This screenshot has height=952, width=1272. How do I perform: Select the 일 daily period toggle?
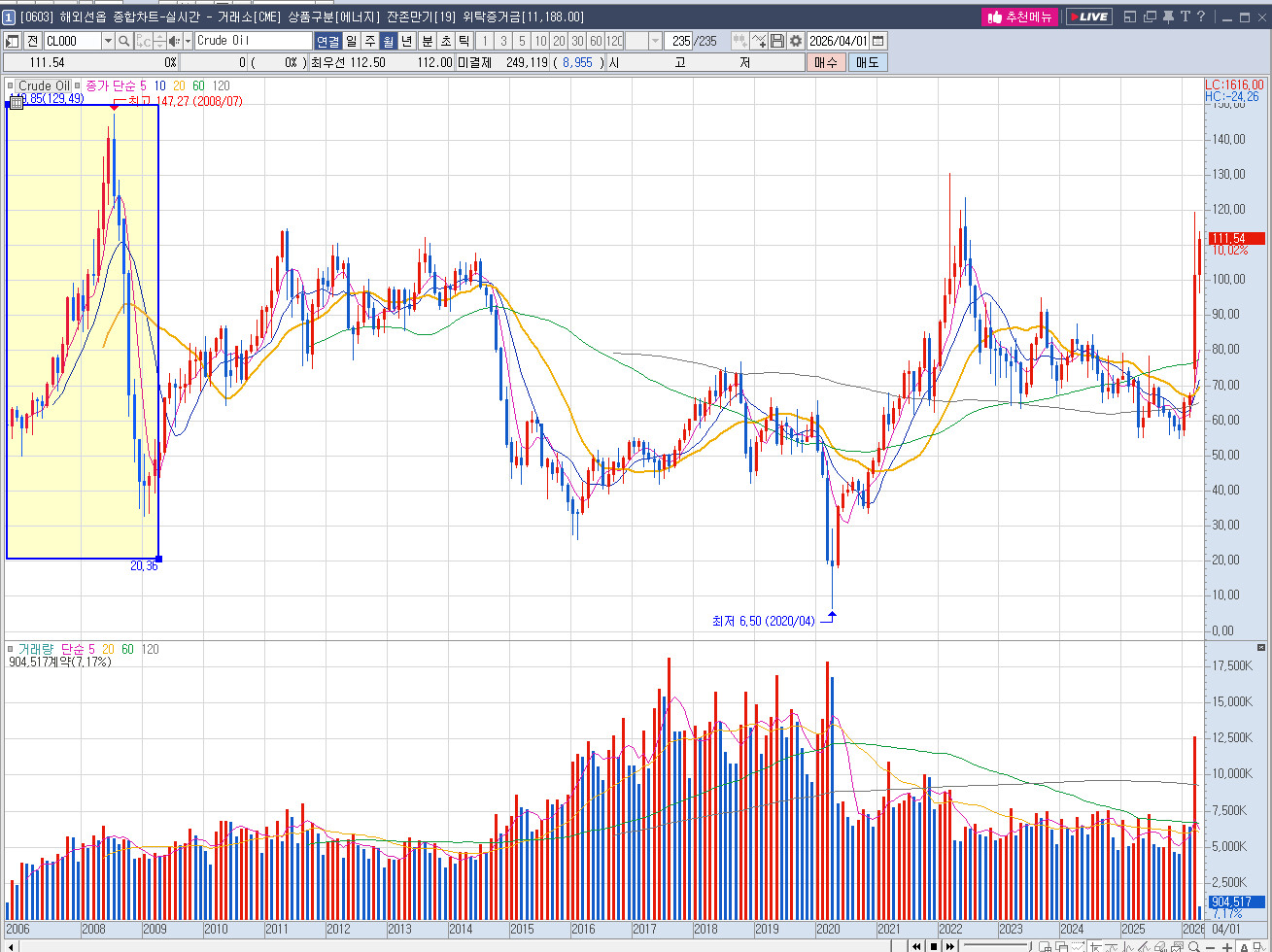352,41
